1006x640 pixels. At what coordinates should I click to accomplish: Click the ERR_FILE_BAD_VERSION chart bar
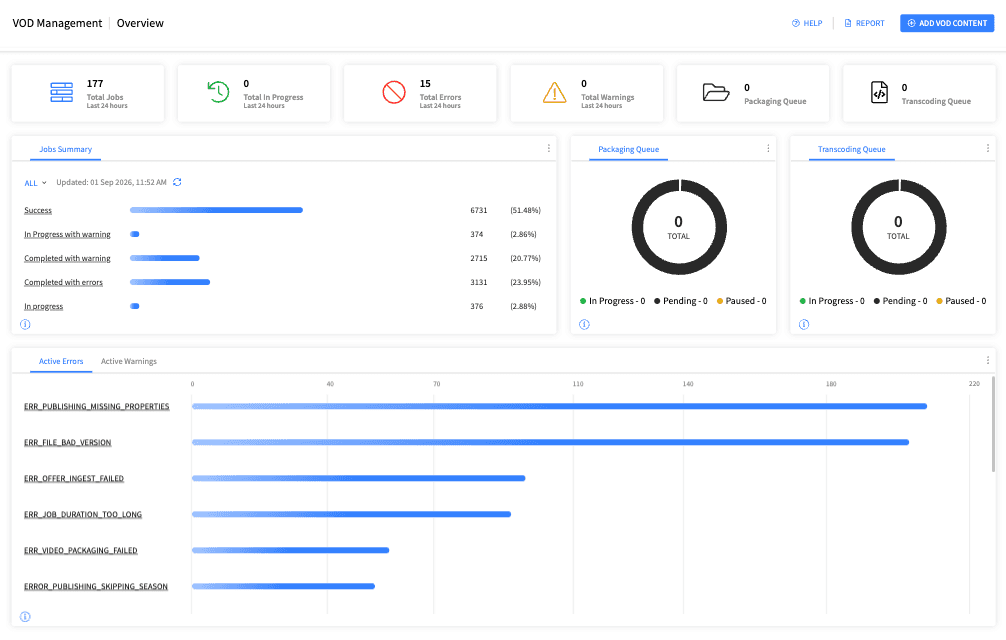pos(550,442)
